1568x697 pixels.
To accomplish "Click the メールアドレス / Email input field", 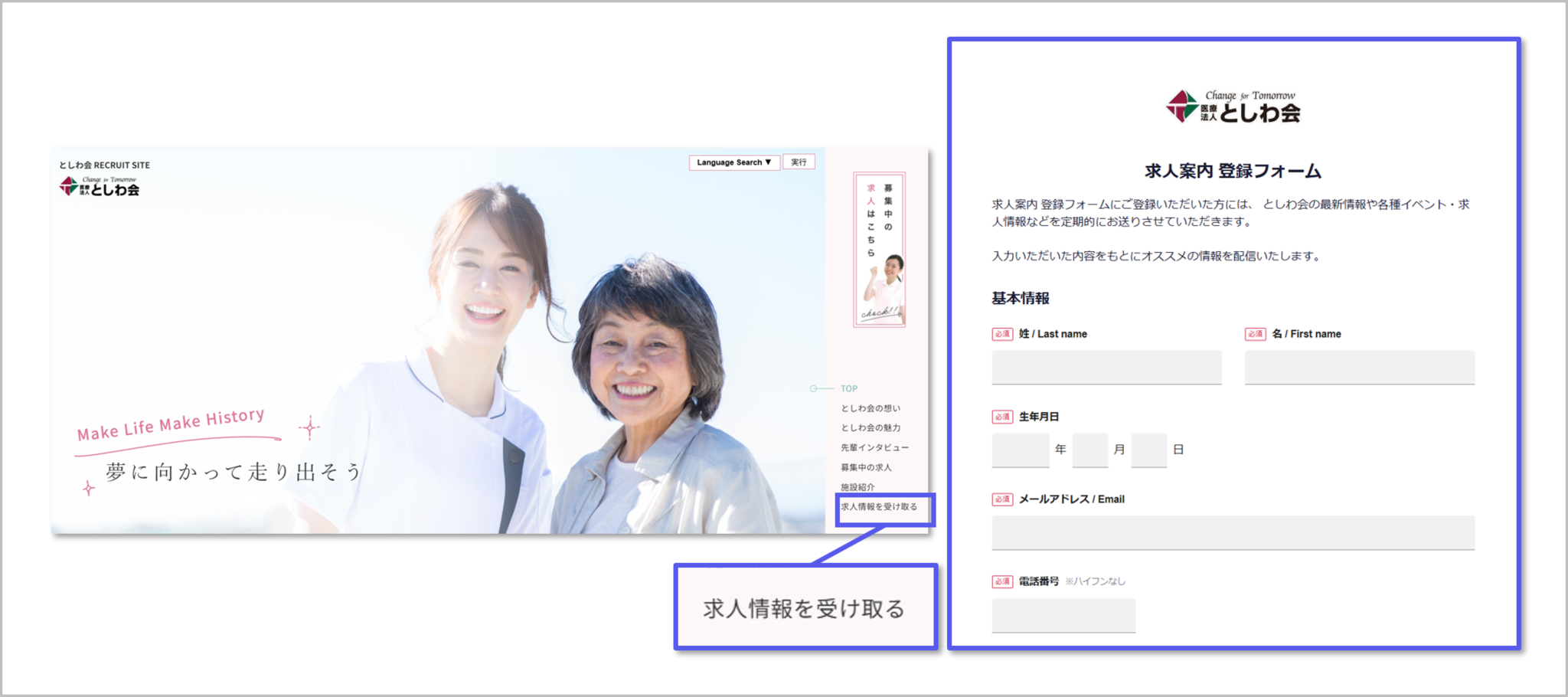I will tap(1233, 532).
